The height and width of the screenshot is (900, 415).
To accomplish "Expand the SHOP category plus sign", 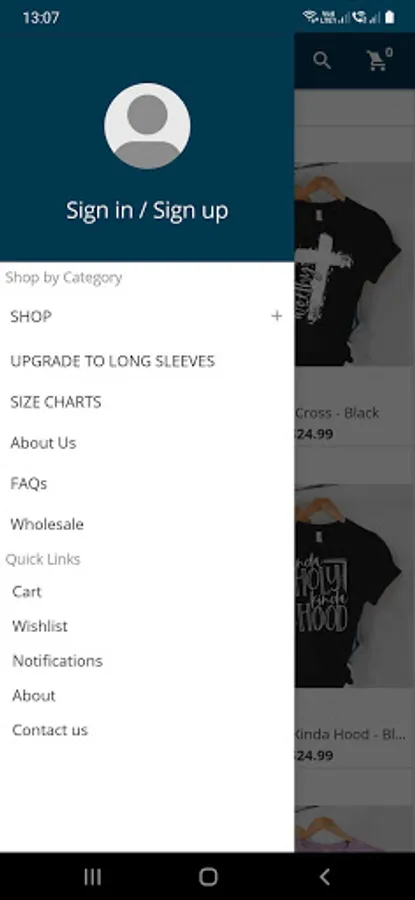I will coord(277,316).
